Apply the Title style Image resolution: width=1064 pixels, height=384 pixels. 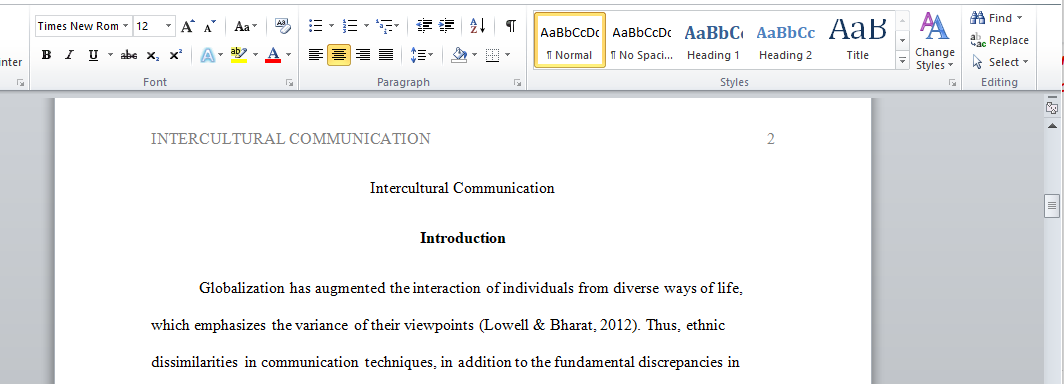pos(857,41)
